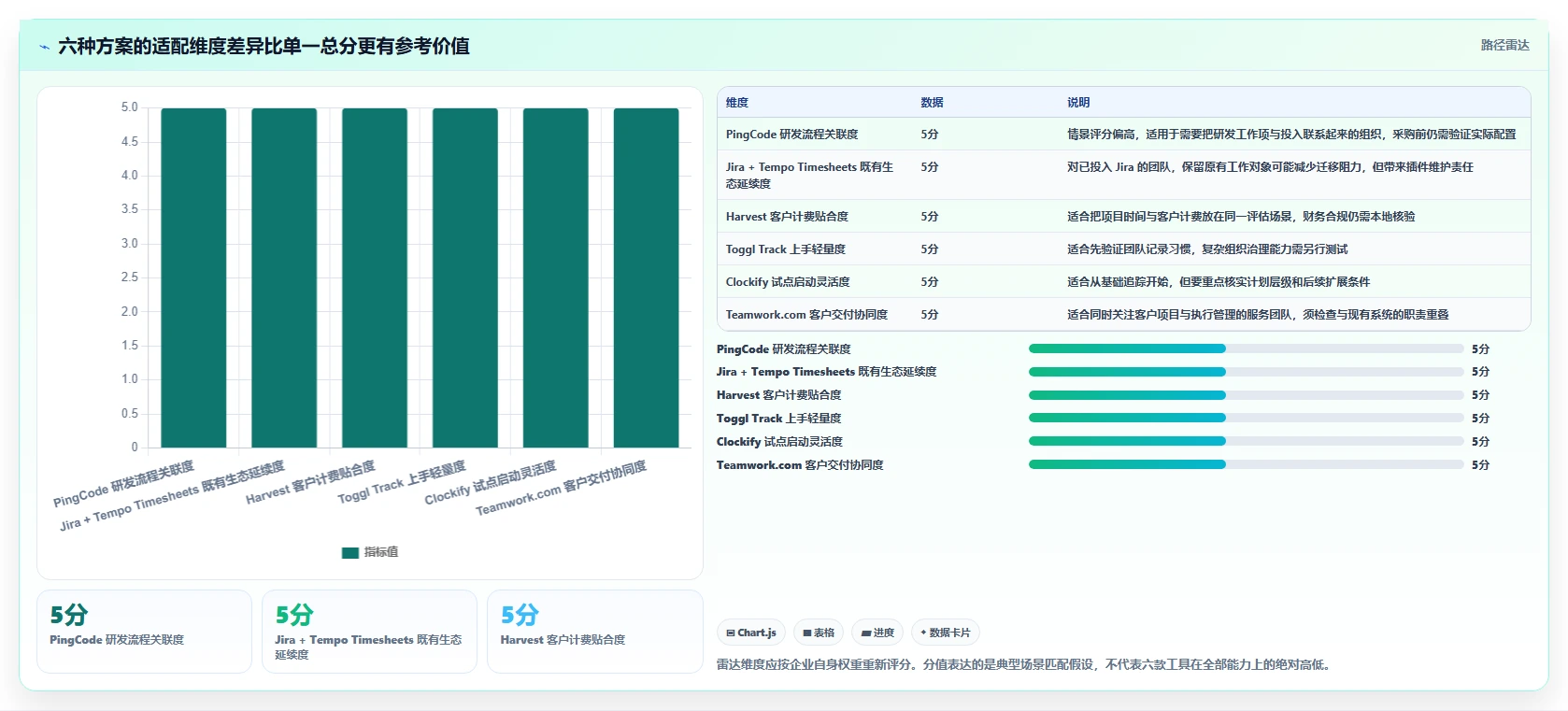Click the Toggl Track 上手轻量度 progress label
The width and height of the screenshot is (1568, 711).
click(779, 419)
